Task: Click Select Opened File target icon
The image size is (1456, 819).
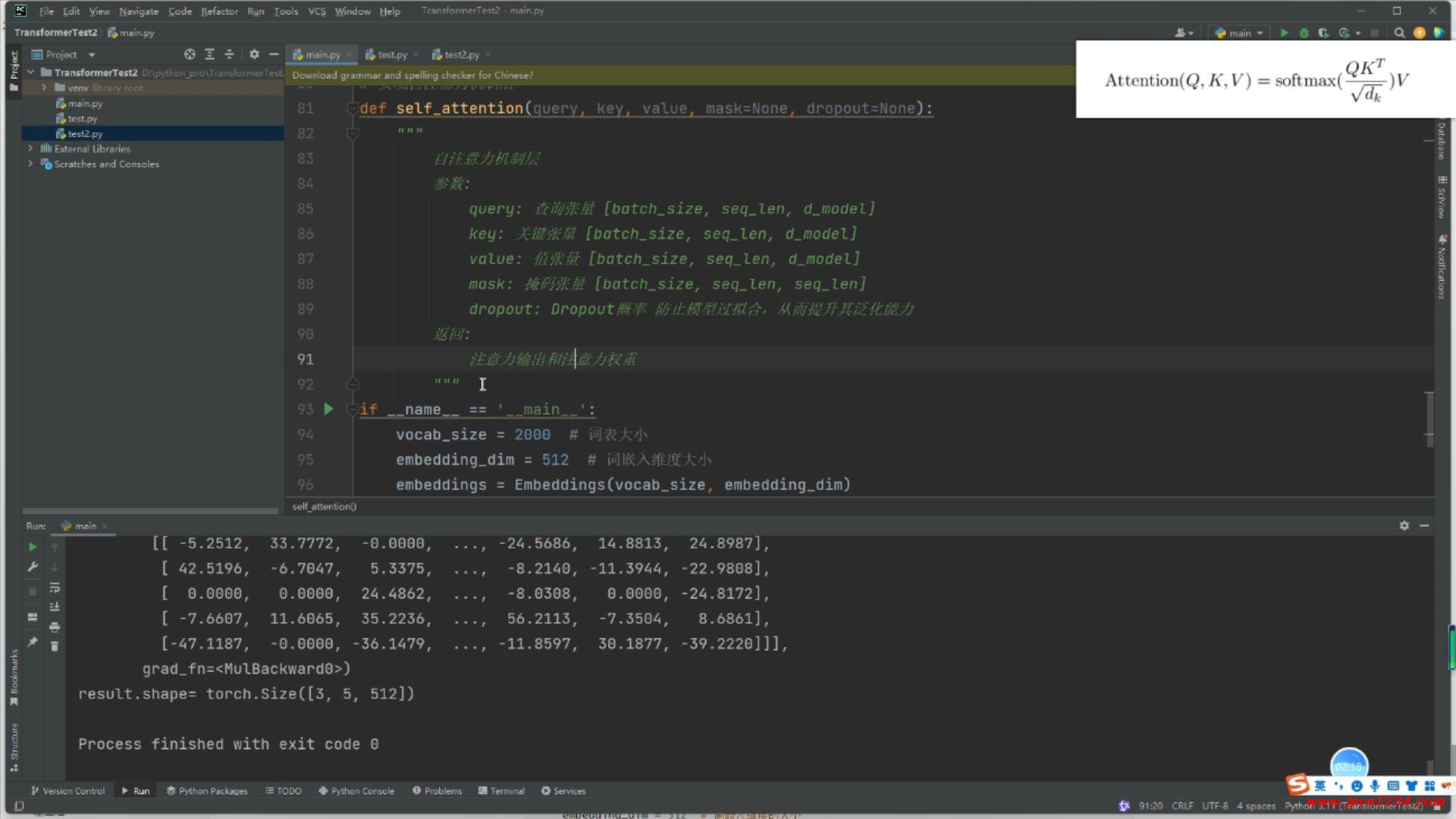Action: pyautogui.click(x=190, y=55)
